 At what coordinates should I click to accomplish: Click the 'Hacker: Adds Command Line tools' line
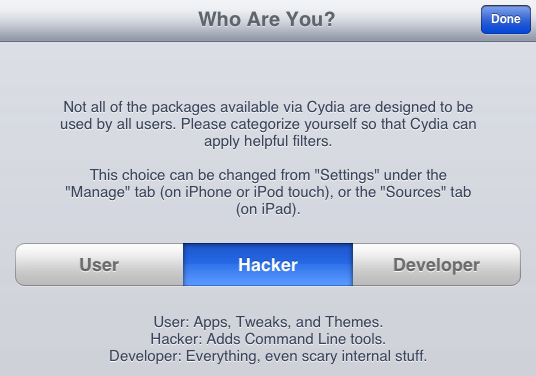click(x=268, y=339)
